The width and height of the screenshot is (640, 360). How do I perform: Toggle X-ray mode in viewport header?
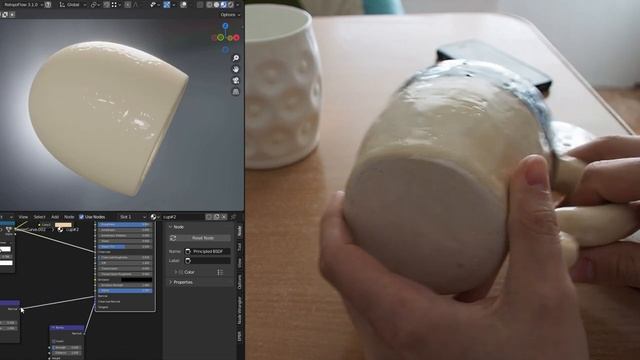click(200, 5)
